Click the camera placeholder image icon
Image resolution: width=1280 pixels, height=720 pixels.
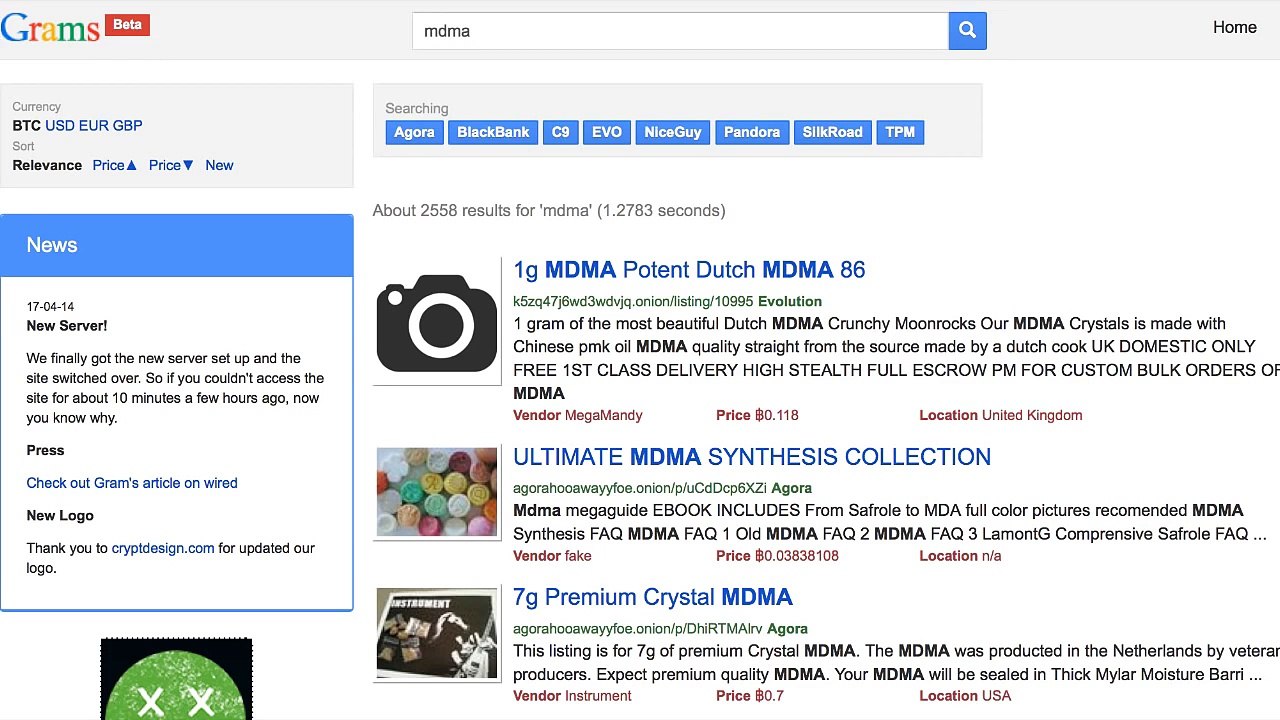click(437, 323)
